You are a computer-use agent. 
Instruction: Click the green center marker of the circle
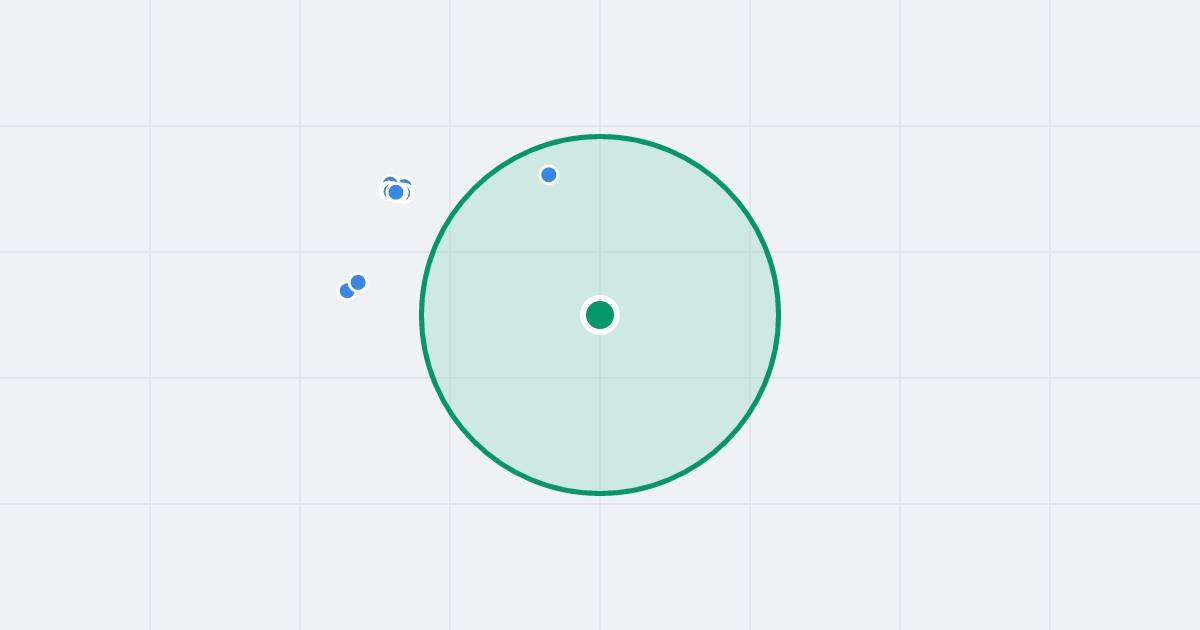coord(600,315)
